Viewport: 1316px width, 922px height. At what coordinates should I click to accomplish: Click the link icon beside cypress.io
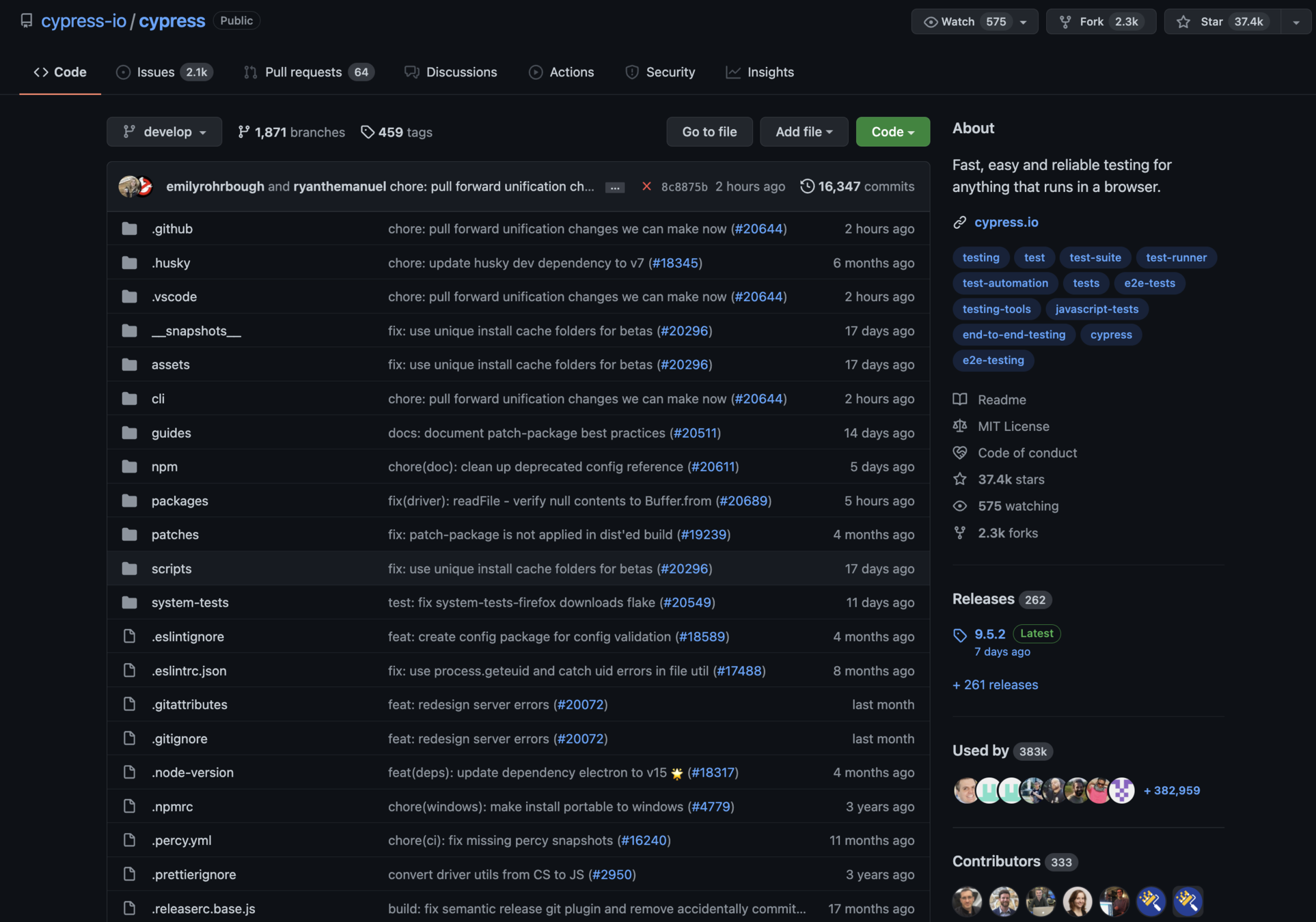(960, 222)
